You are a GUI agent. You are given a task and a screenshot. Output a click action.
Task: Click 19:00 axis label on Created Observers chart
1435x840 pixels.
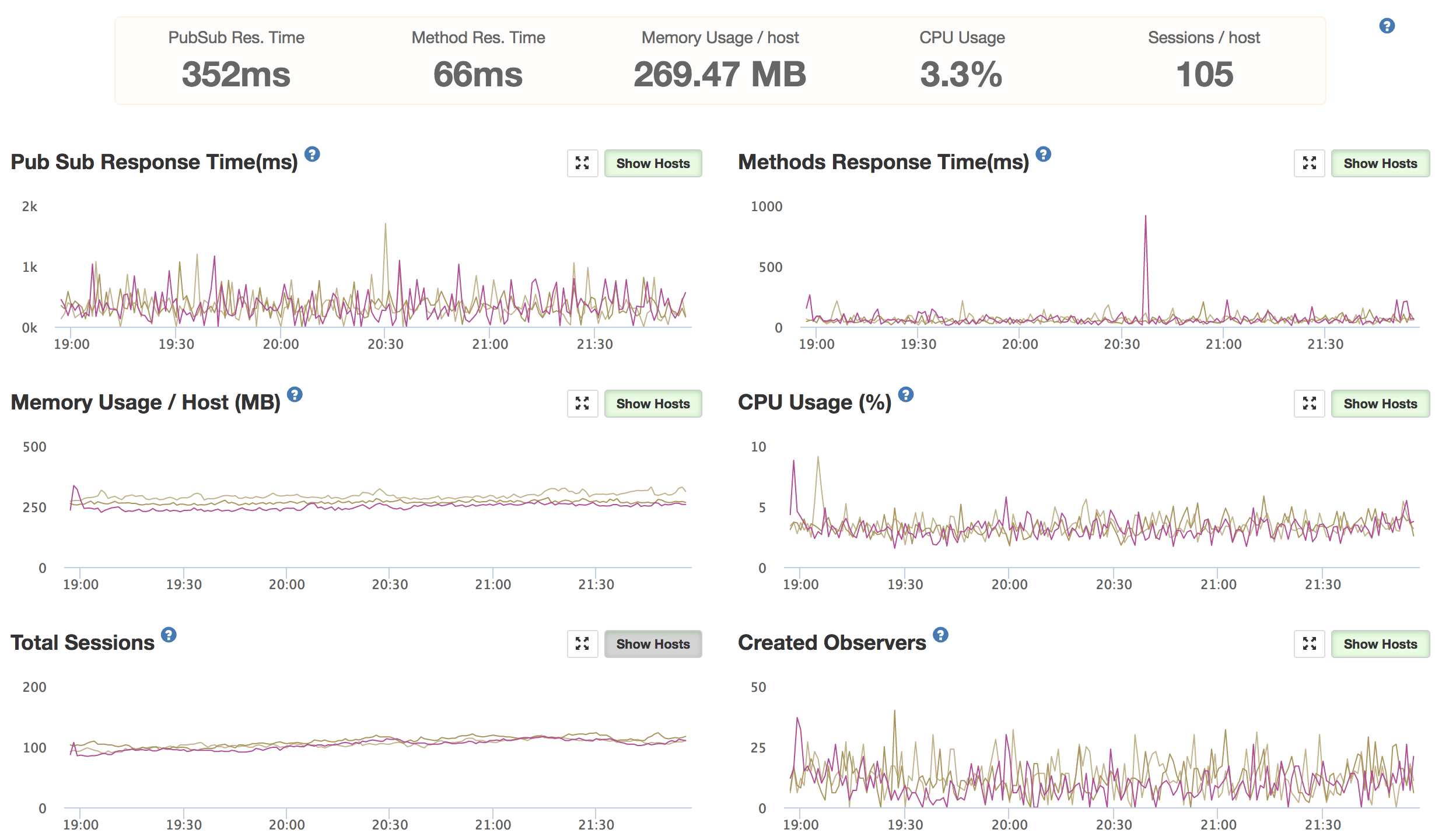pos(801,825)
